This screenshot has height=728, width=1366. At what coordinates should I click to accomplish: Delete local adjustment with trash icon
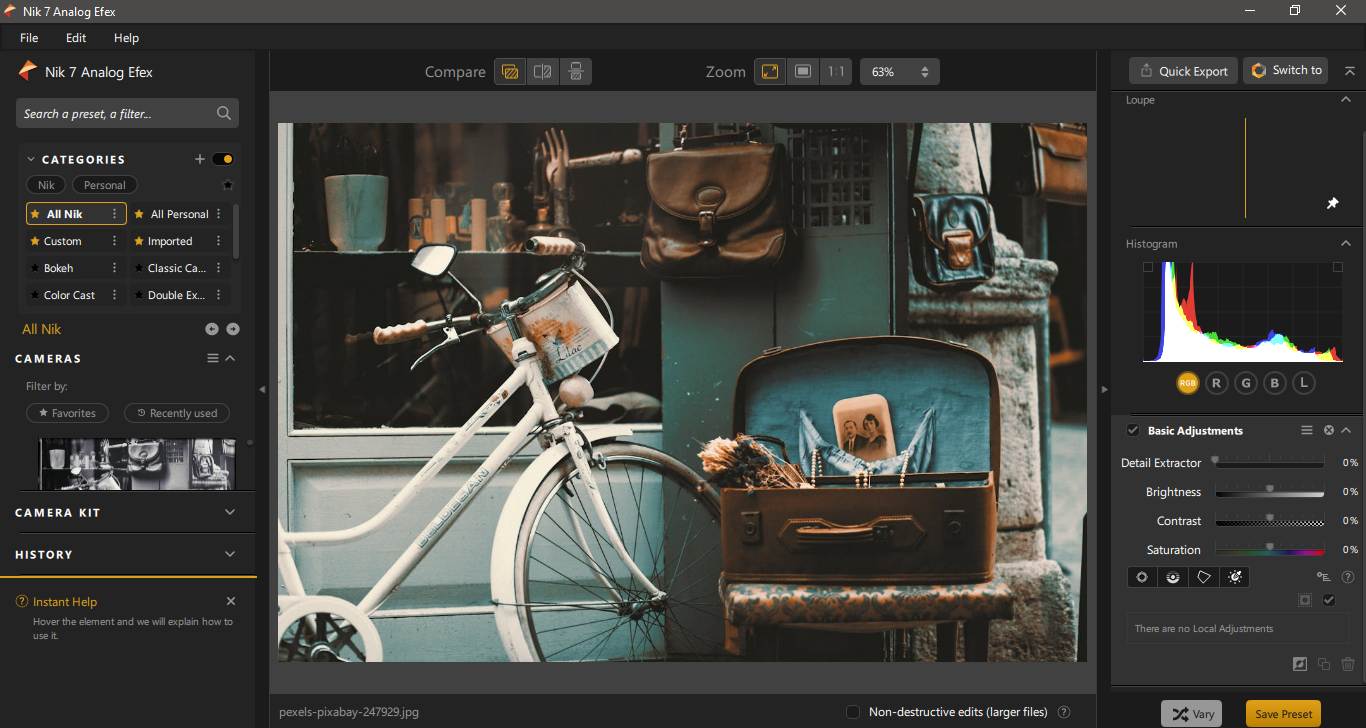[1347, 664]
